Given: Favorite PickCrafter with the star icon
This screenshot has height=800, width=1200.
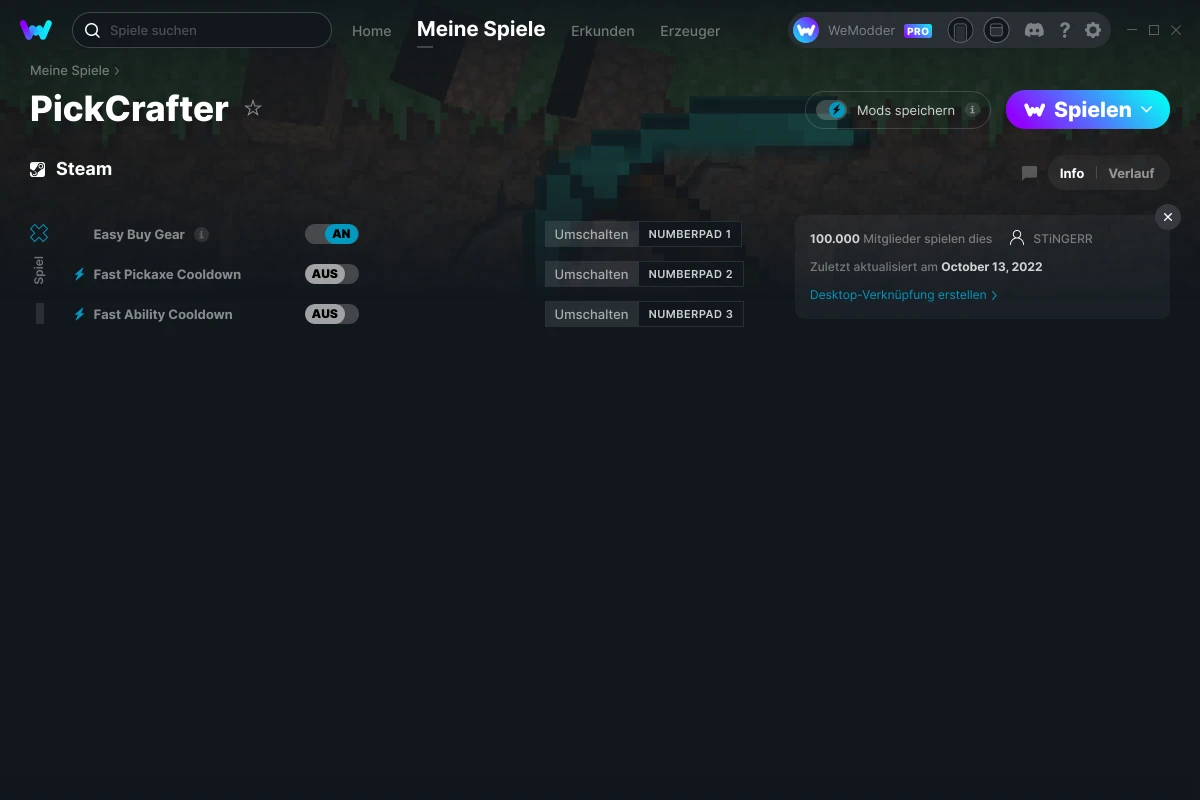Looking at the screenshot, I should click(x=253, y=108).
